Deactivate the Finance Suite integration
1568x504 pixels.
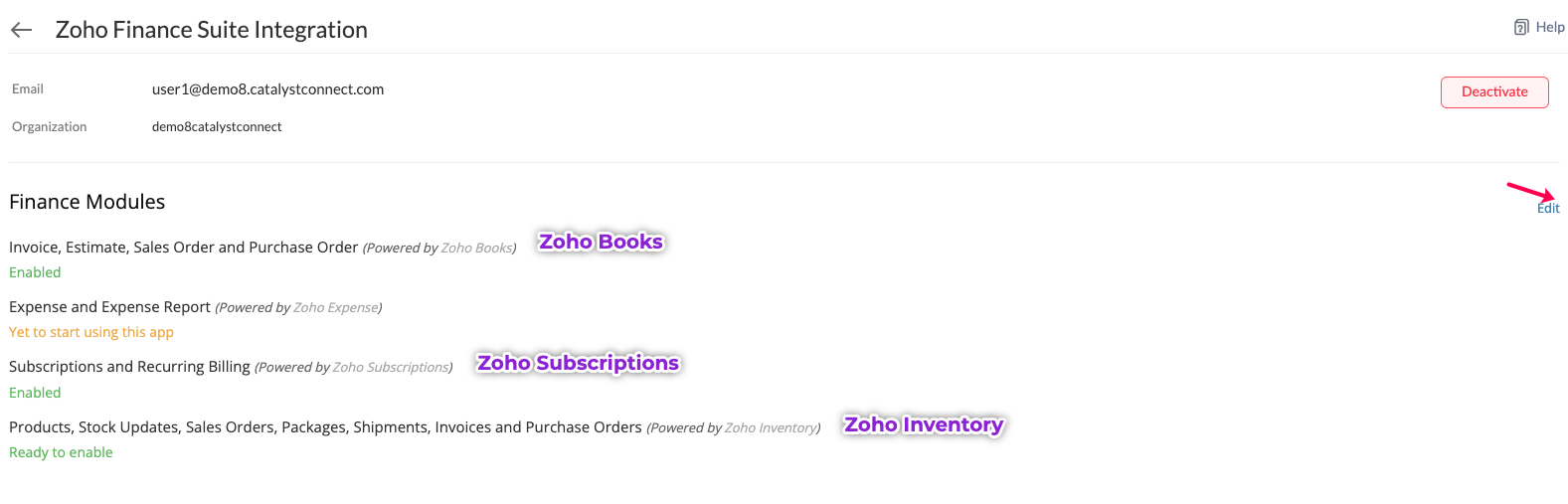pyautogui.click(x=1494, y=91)
